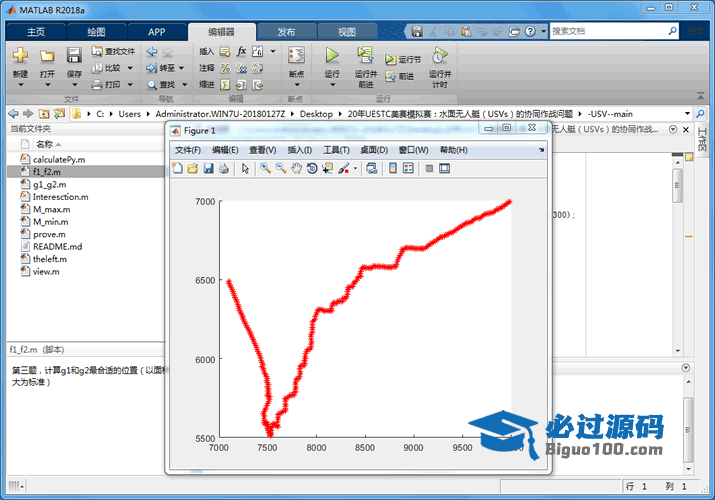Click the 保存 (Save) floppy icon in ribbon
715x500 pixels.
[x=74, y=55]
